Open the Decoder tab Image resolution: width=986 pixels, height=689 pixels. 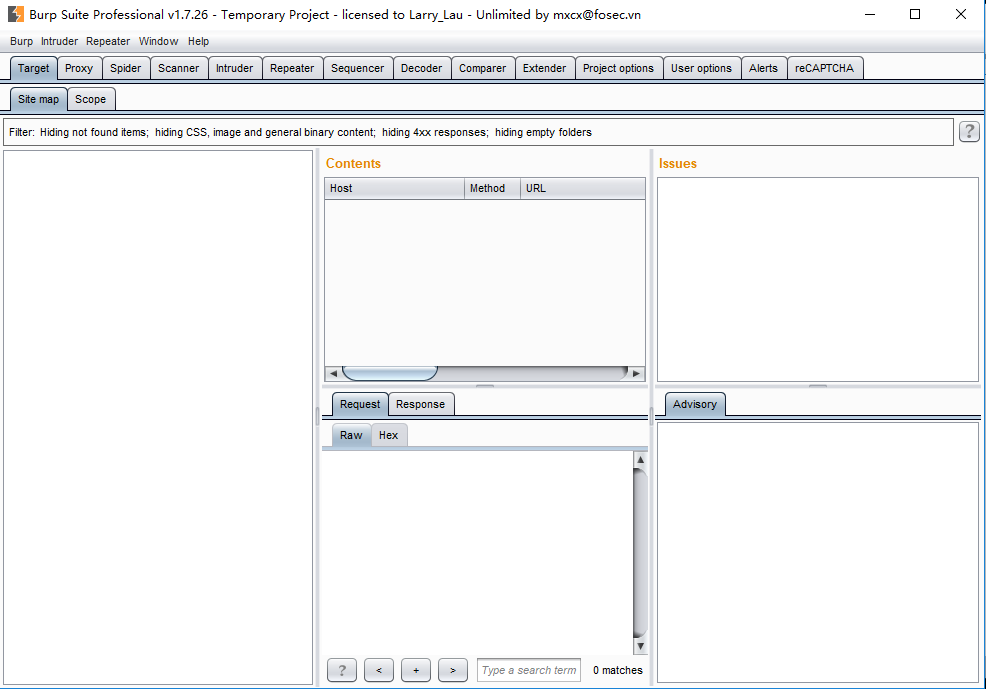point(421,68)
